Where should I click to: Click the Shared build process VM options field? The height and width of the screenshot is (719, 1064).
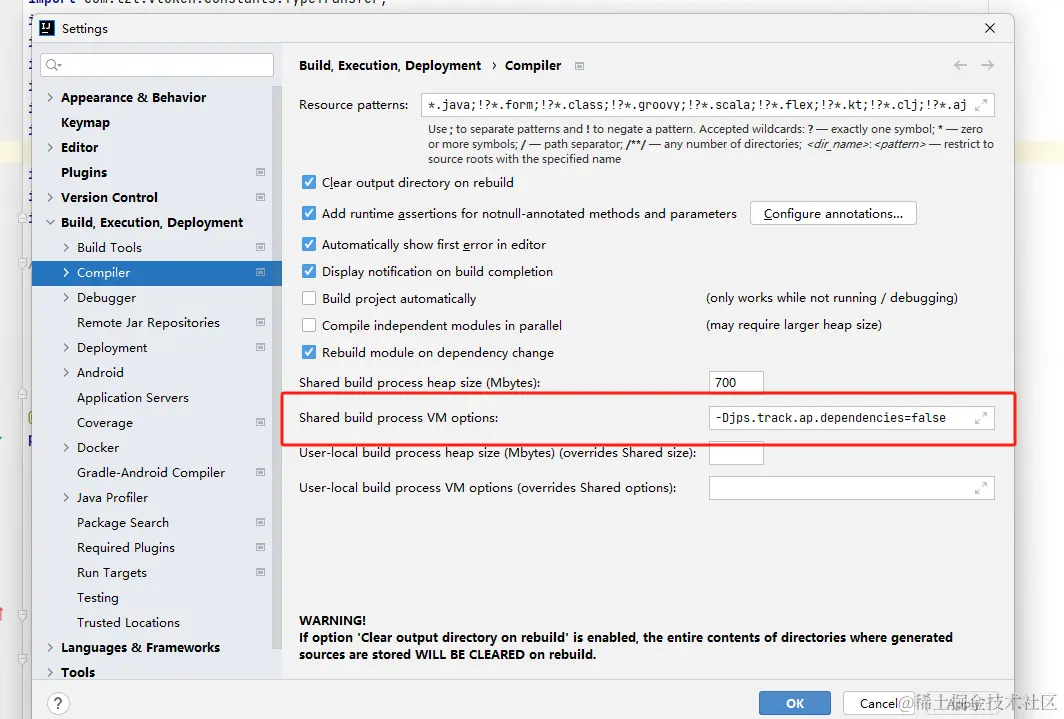point(852,418)
